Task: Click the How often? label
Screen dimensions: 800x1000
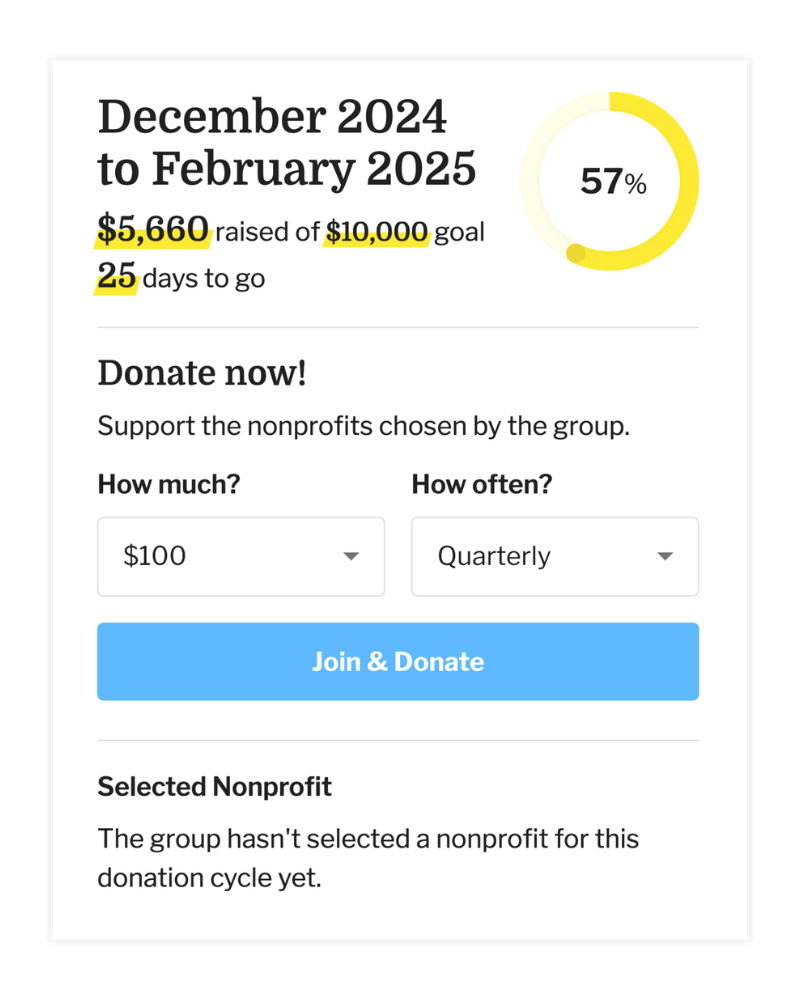Action: (482, 485)
